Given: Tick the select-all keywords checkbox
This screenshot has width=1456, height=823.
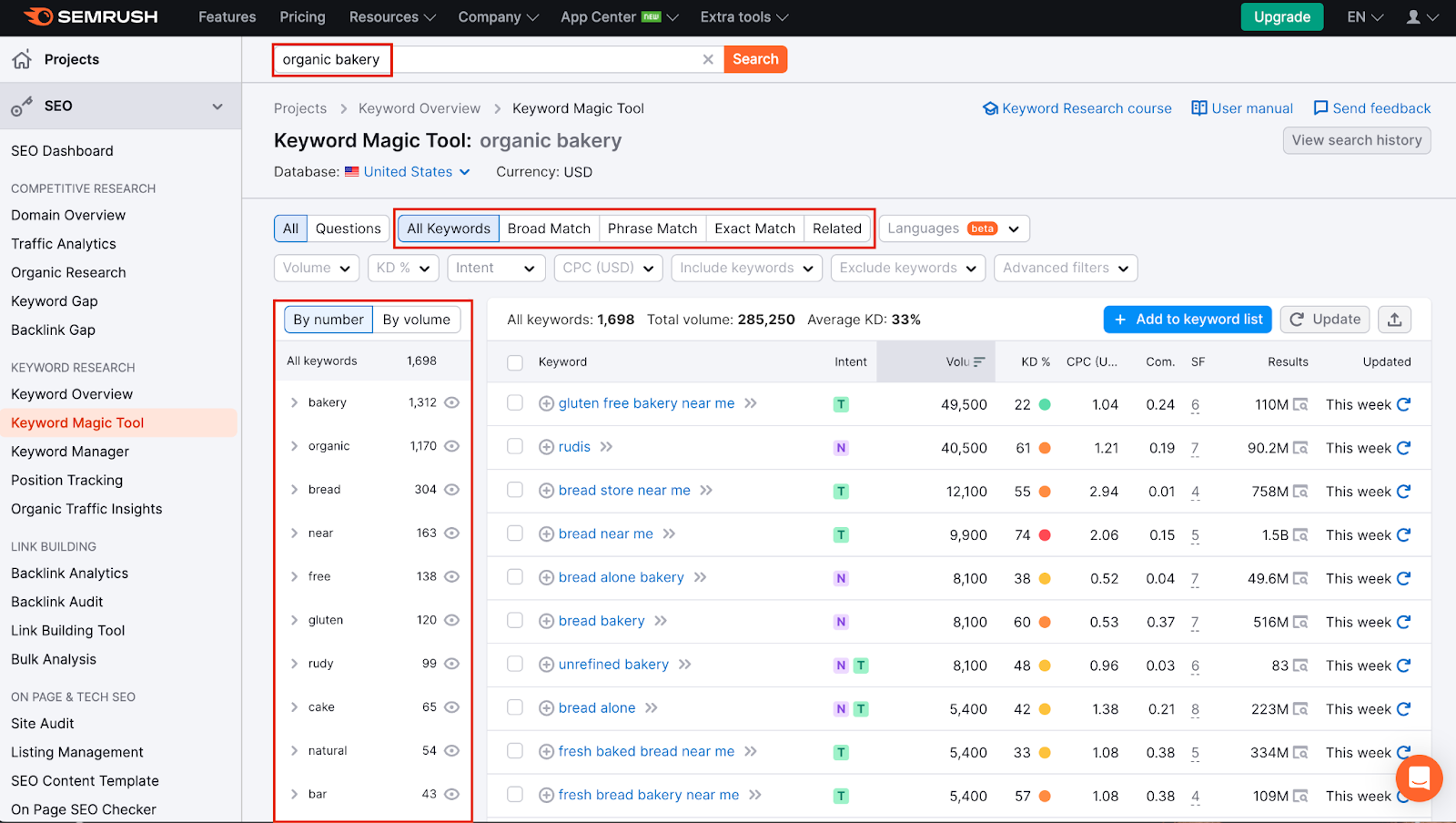Looking at the screenshot, I should (x=515, y=362).
